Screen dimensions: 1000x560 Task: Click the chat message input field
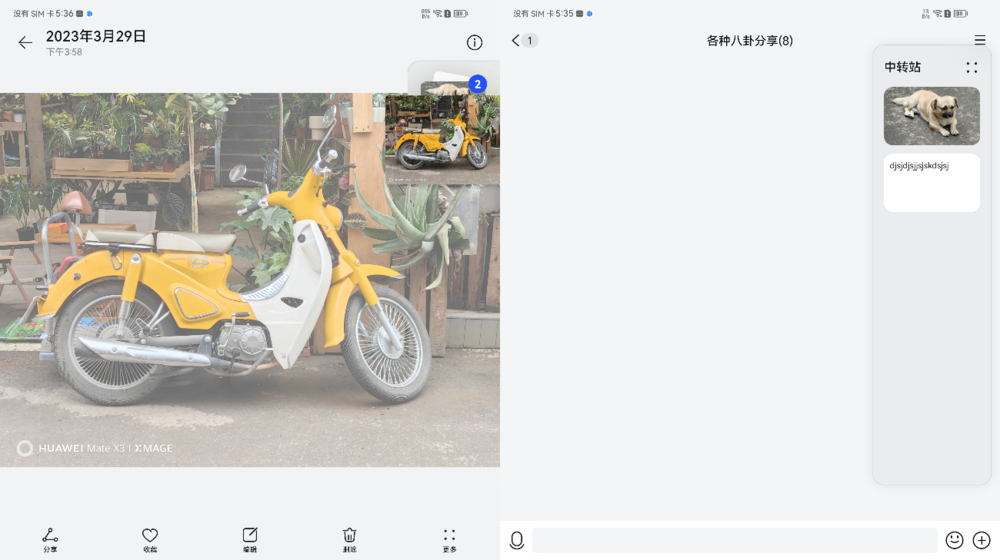[734, 540]
